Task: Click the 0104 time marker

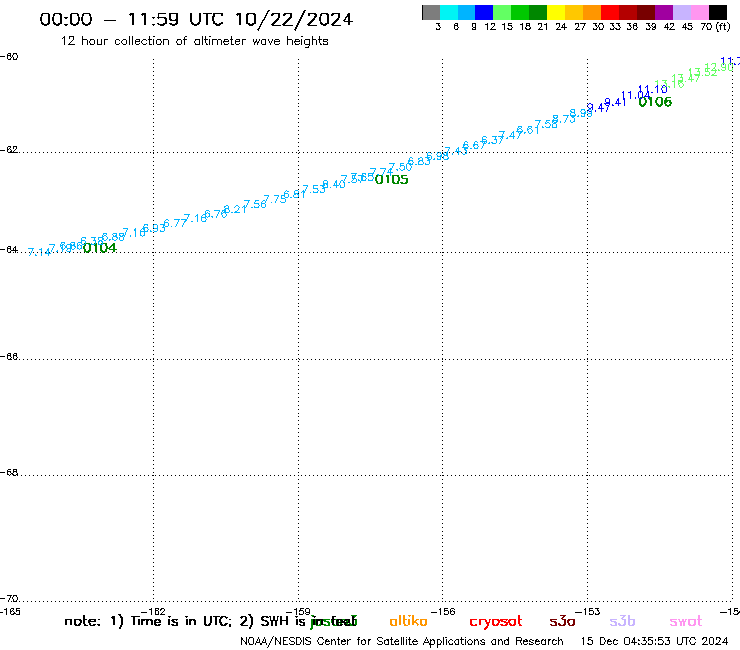Action: tap(100, 248)
